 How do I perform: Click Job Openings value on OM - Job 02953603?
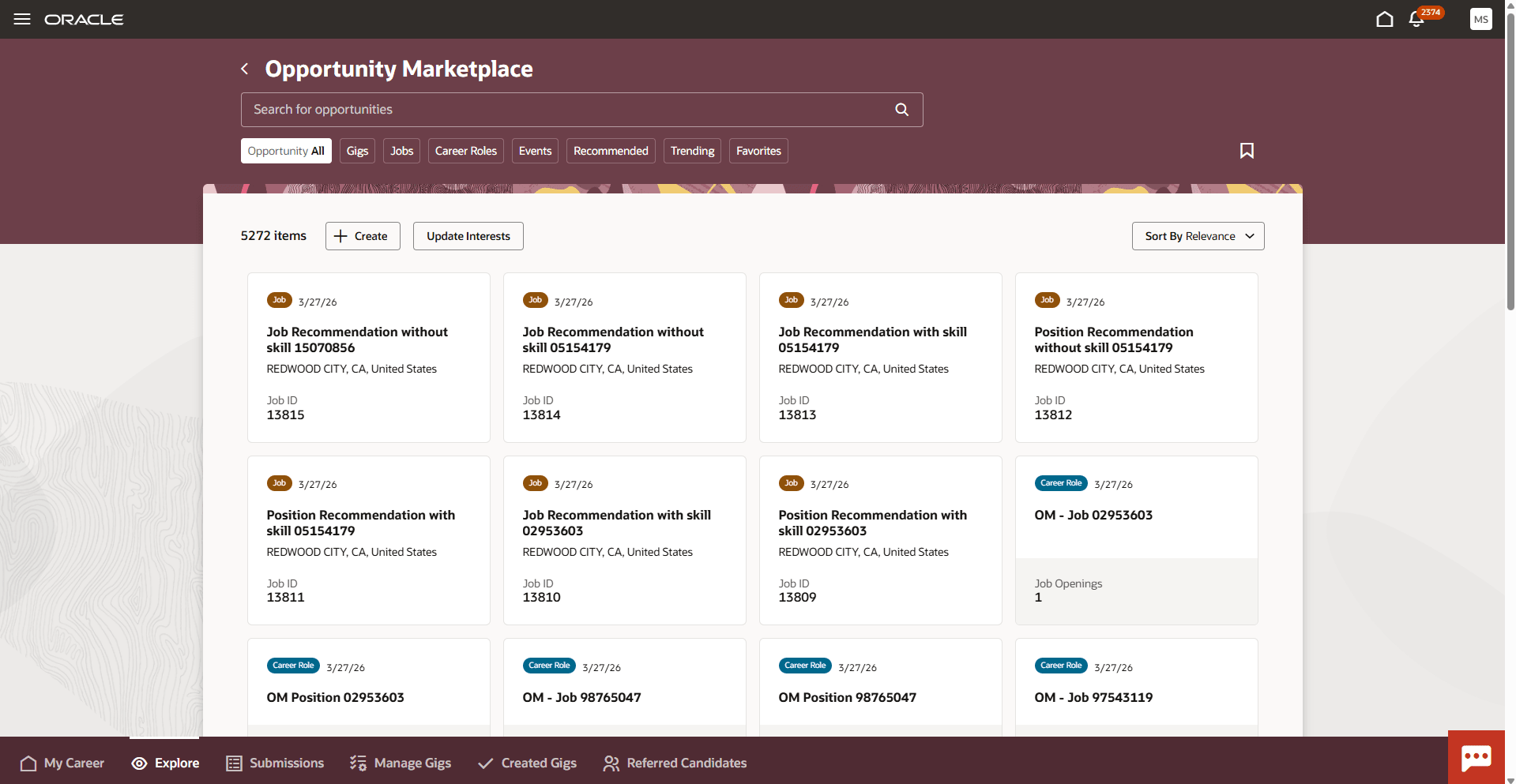coord(1038,597)
